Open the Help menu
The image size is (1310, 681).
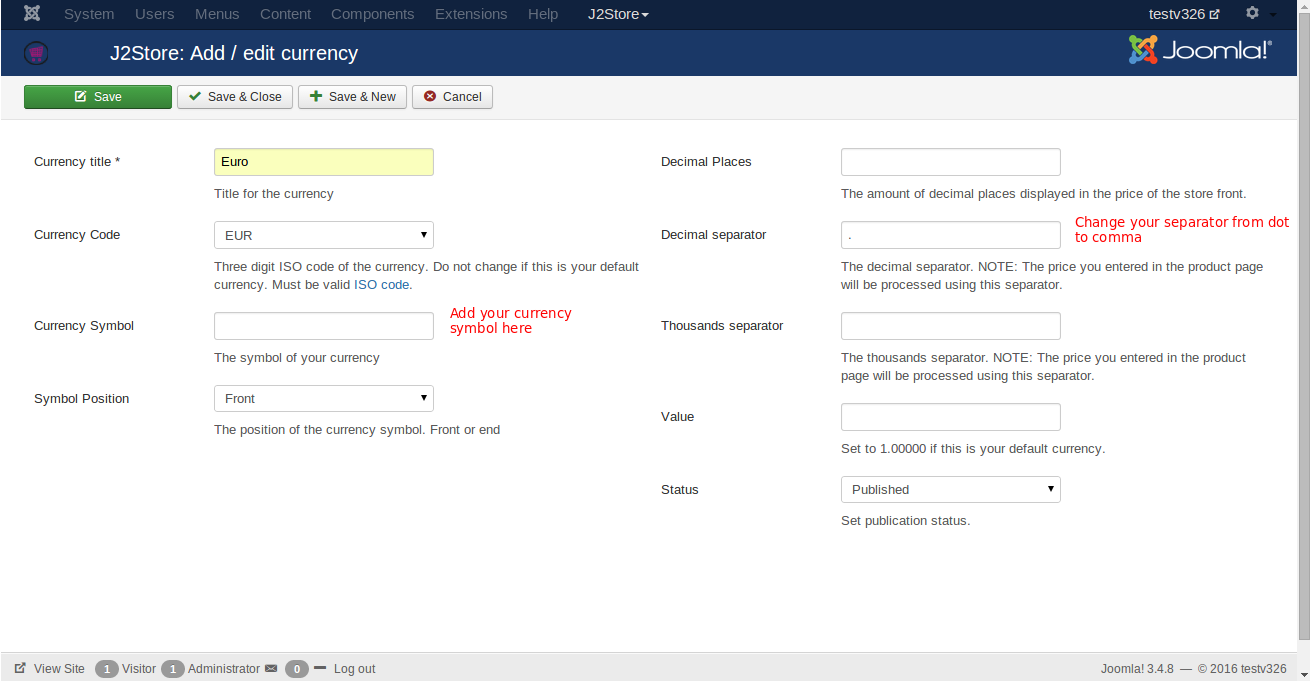pyautogui.click(x=543, y=14)
